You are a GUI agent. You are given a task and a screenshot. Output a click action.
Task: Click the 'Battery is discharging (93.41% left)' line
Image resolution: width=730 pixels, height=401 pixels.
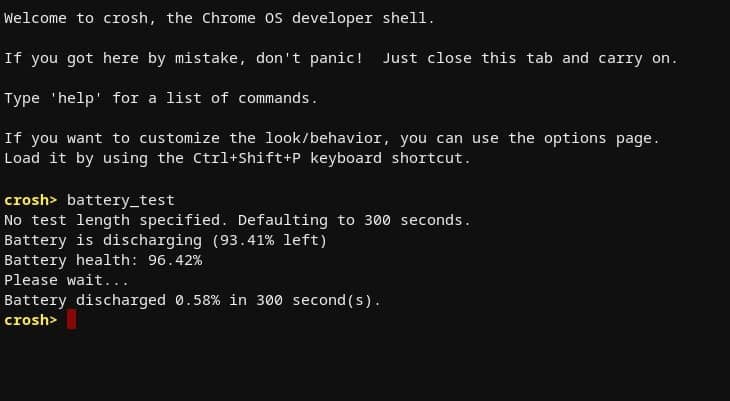(166, 240)
